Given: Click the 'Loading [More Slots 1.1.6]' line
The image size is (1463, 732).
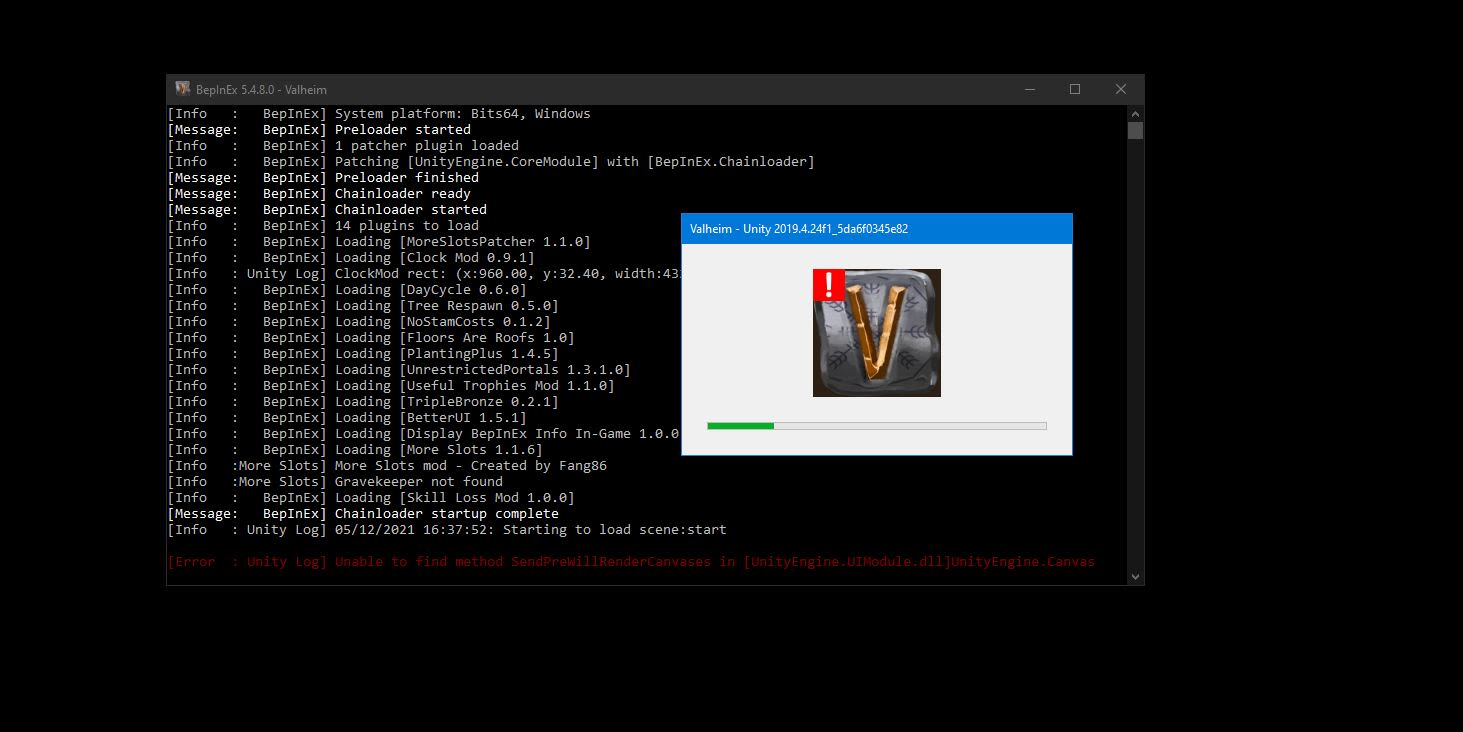Looking at the screenshot, I should (355, 450).
